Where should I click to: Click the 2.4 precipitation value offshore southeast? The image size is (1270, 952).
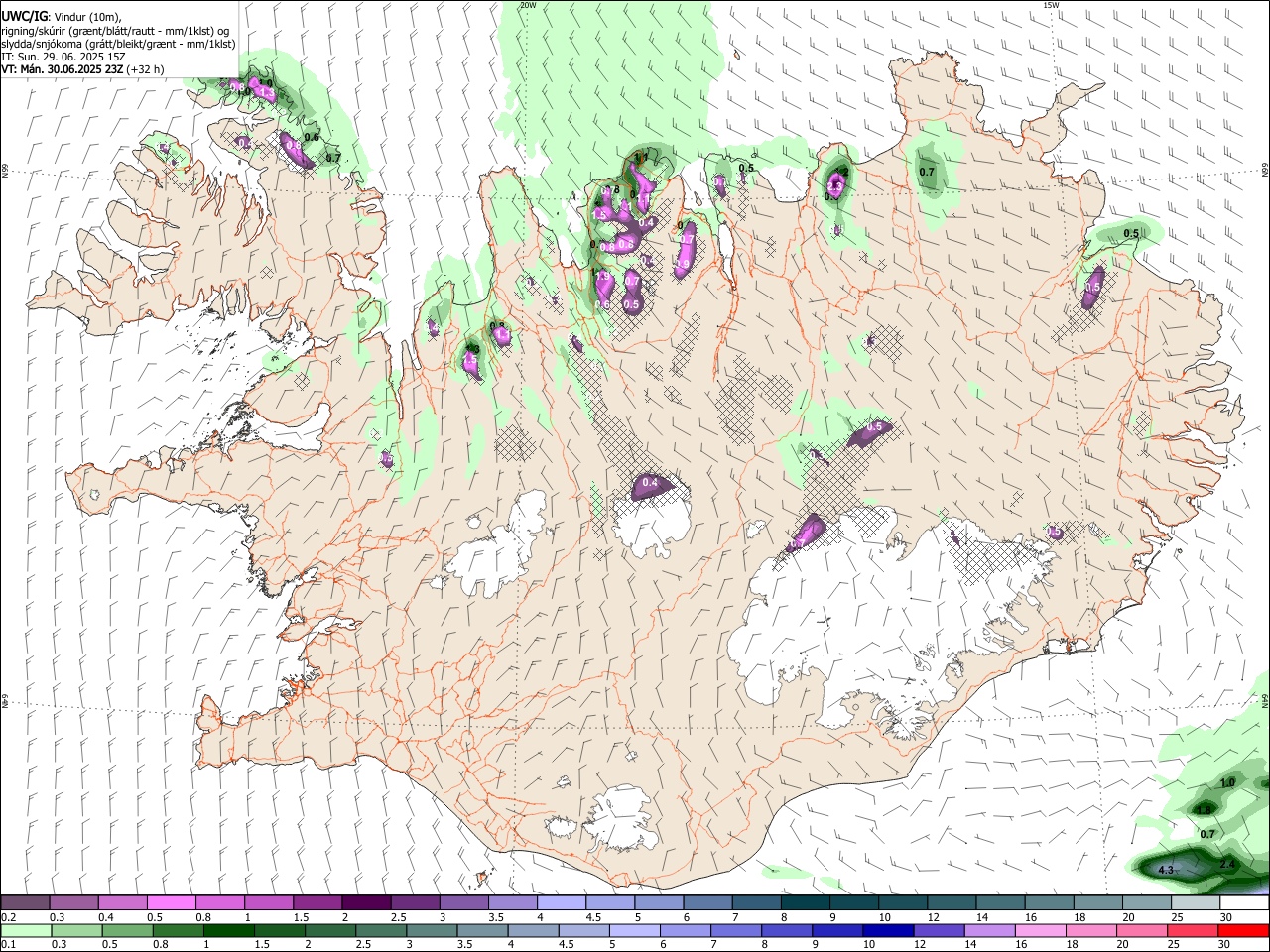1227,864
